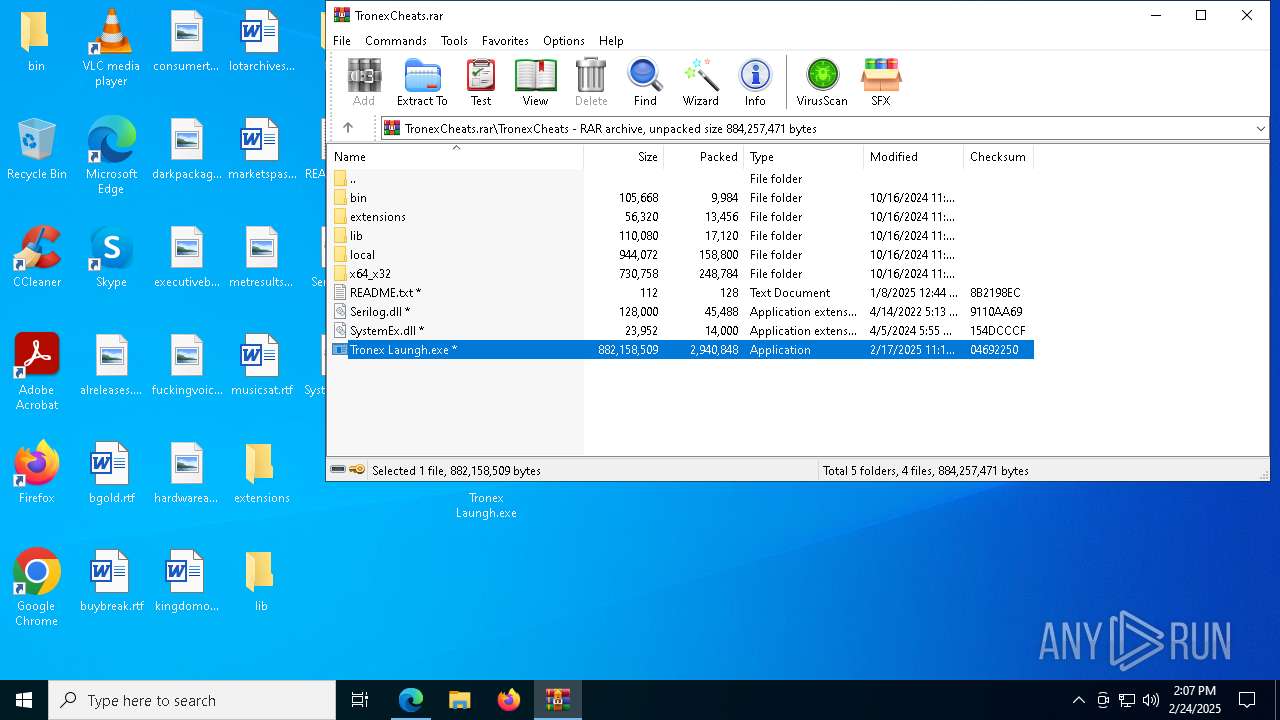Image resolution: width=1280 pixels, height=720 pixels.
Task: Select the lib folder in archive
Action: click(x=681, y=236)
